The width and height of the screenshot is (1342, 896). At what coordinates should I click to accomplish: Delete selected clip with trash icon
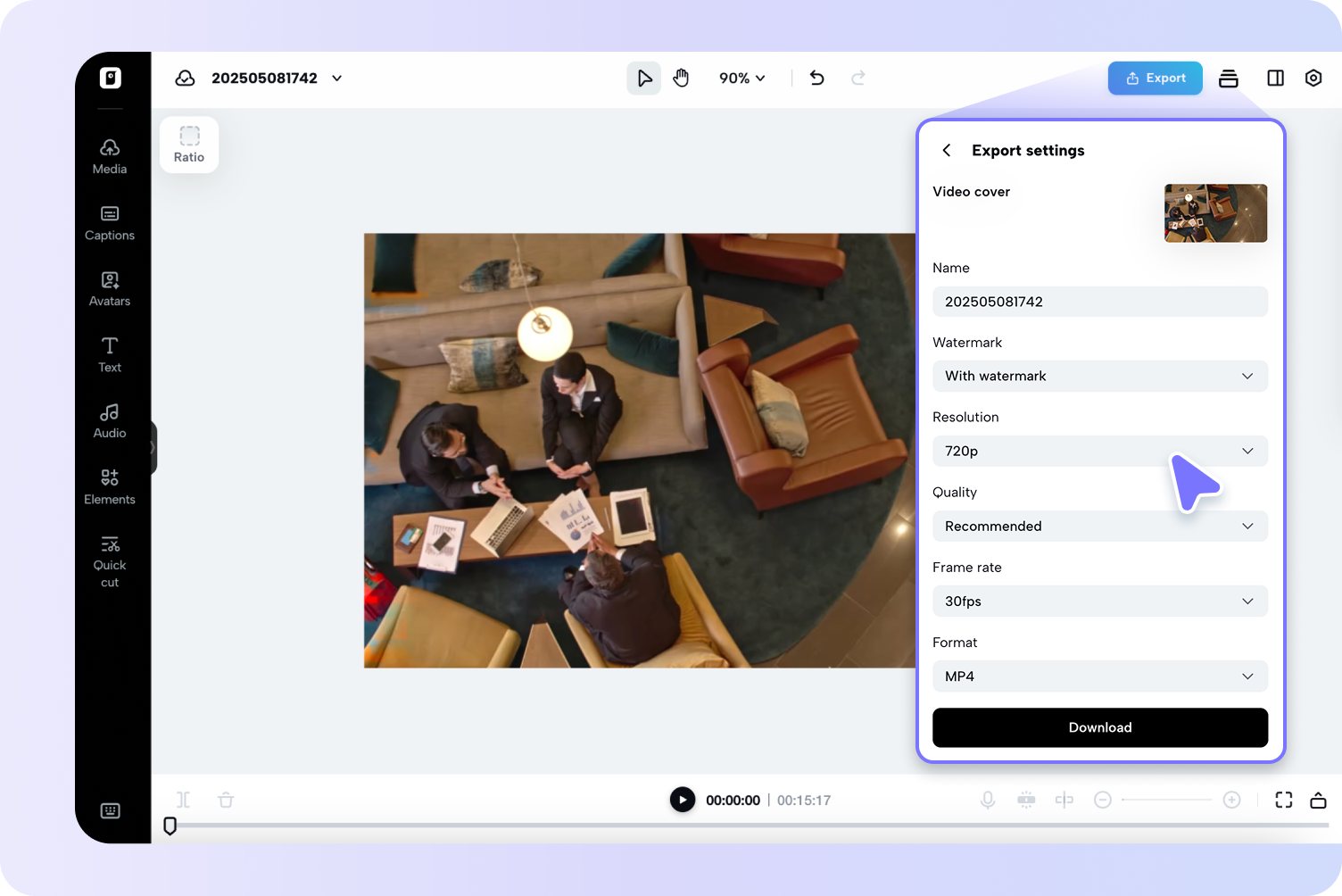pos(226,800)
